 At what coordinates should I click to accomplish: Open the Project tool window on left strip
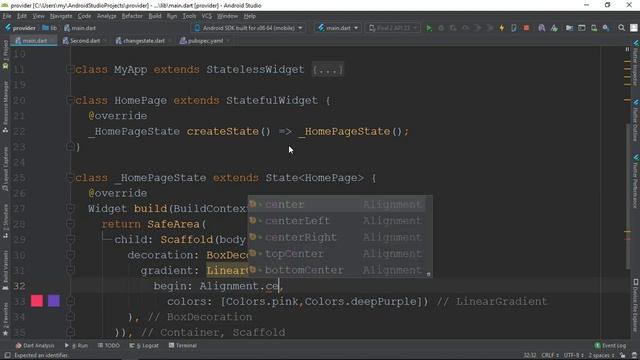(x=5, y=55)
